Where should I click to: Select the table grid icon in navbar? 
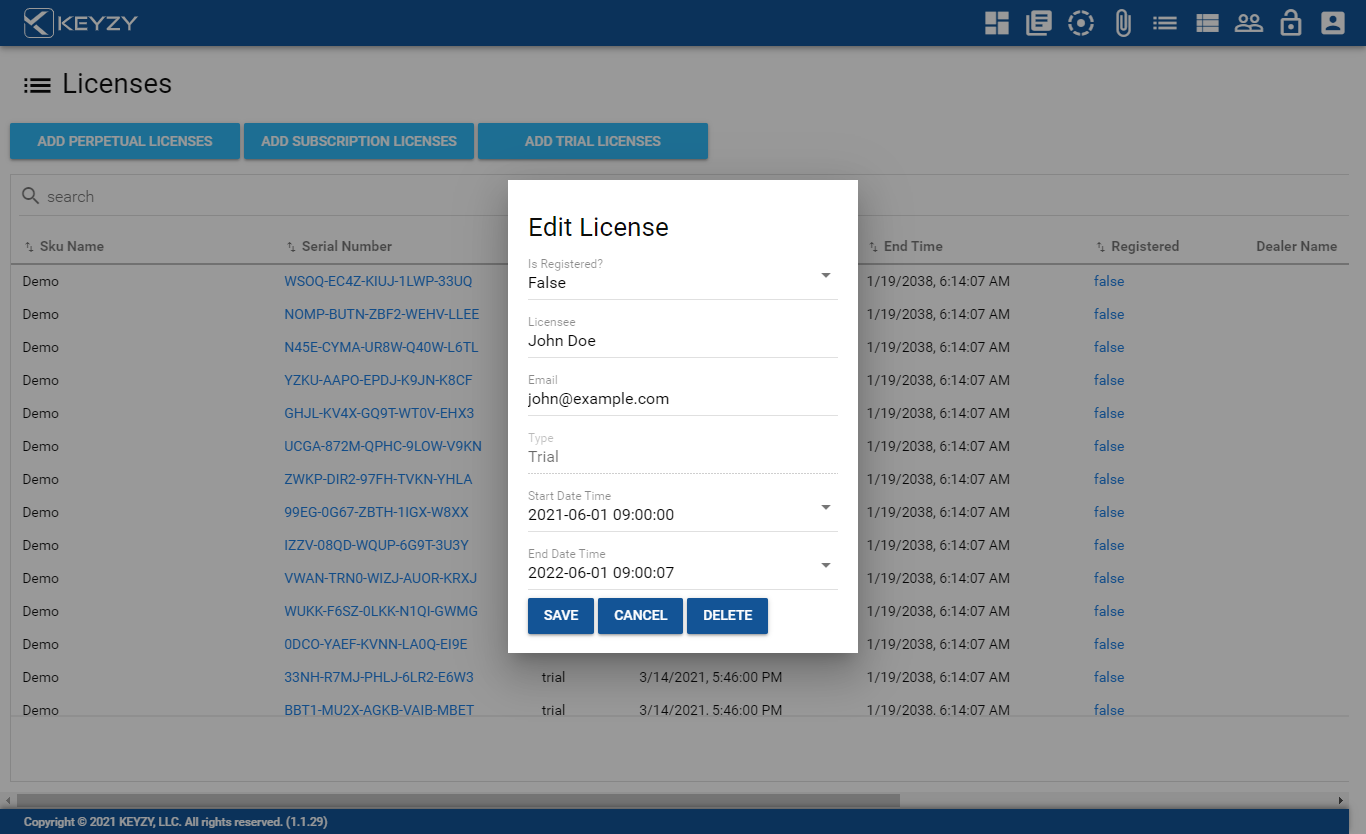1206,22
